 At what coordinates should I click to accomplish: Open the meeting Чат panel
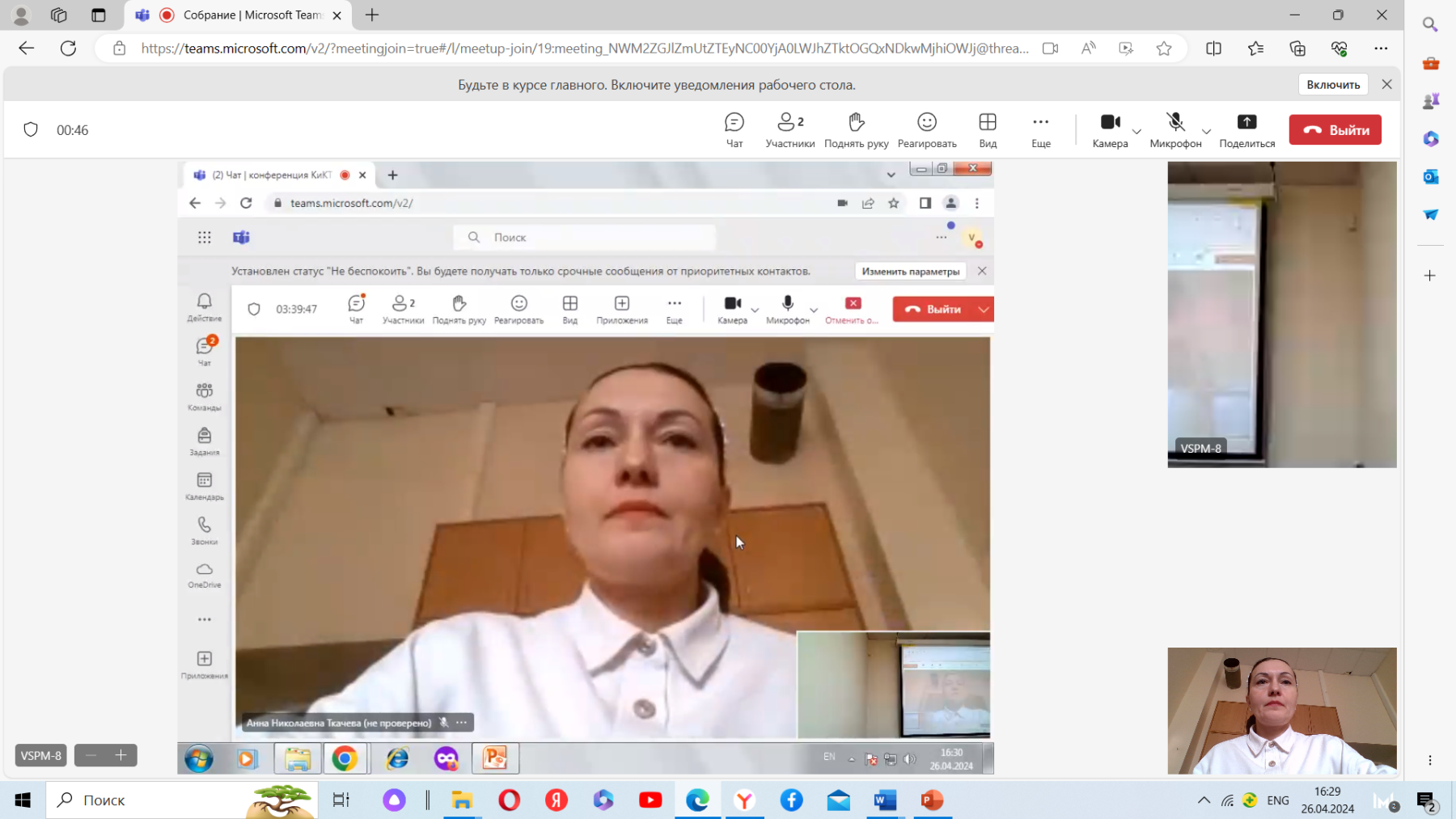click(x=734, y=129)
